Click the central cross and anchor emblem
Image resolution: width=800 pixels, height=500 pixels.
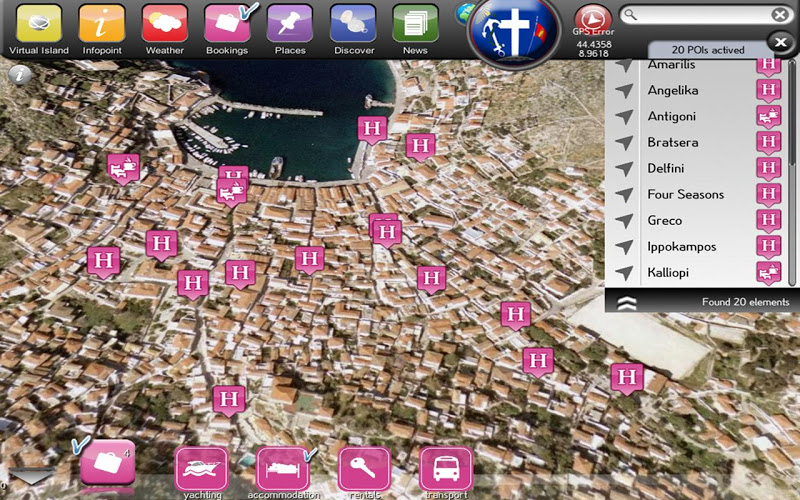pyautogui.click(x=515, y=31)
